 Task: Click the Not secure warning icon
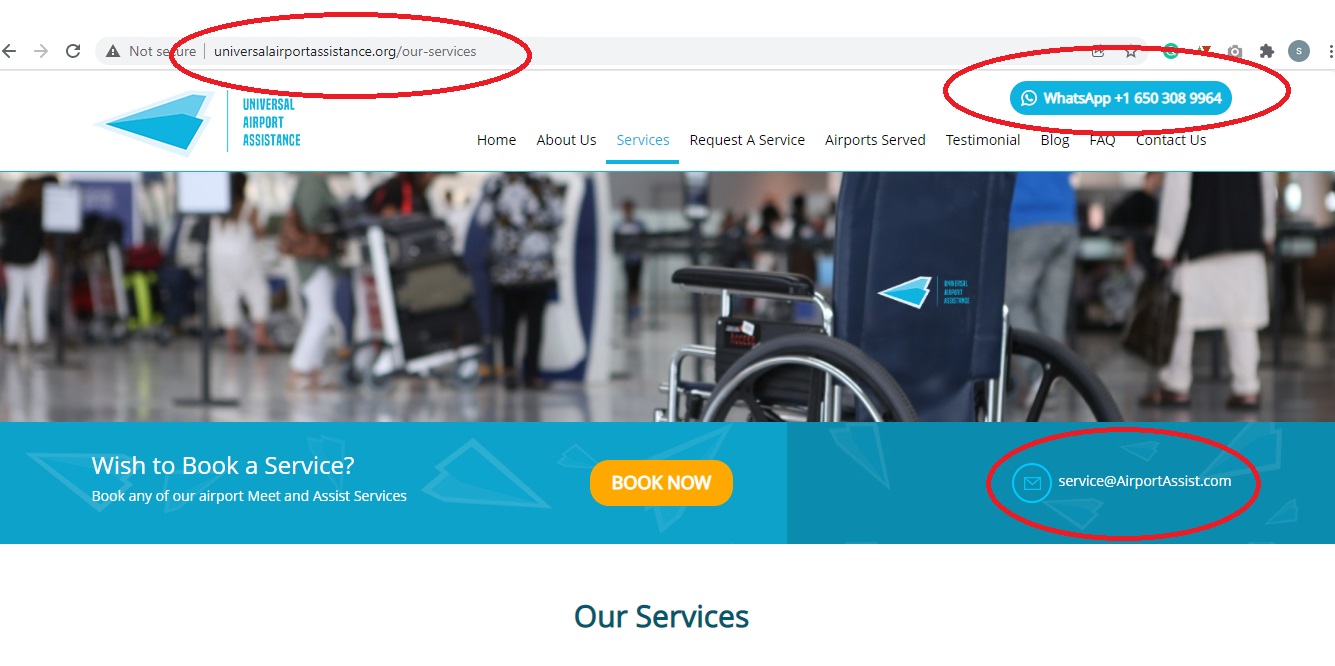tap(113, 51)
